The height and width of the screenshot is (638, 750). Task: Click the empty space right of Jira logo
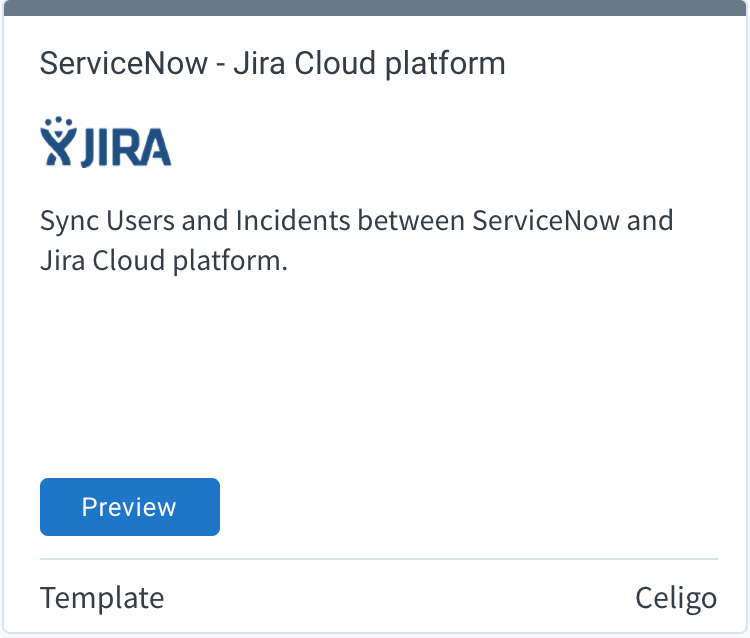(445, 142)
